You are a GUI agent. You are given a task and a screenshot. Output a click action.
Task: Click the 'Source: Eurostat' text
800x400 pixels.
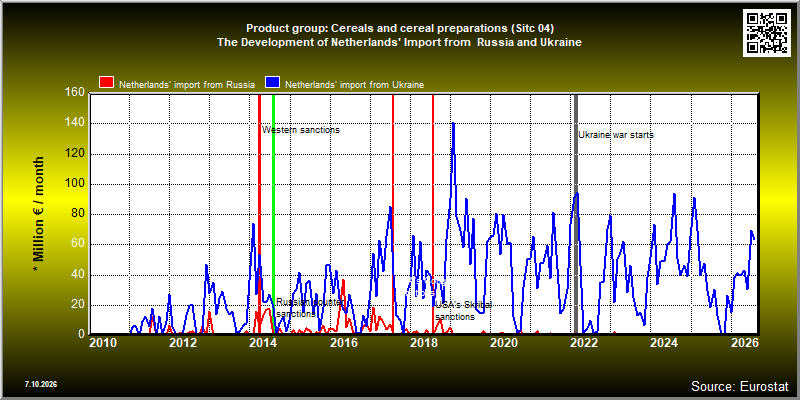(x=740, y=385)
